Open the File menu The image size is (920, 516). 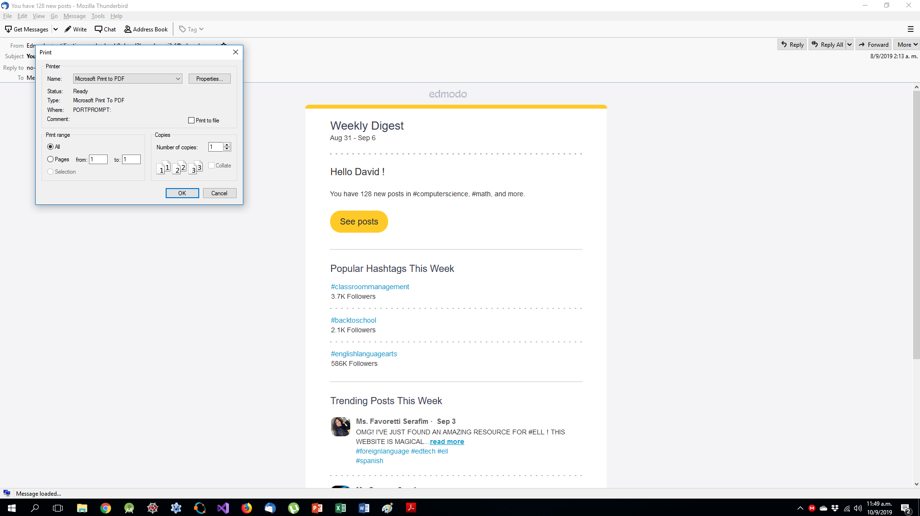(x=7, y=16)
